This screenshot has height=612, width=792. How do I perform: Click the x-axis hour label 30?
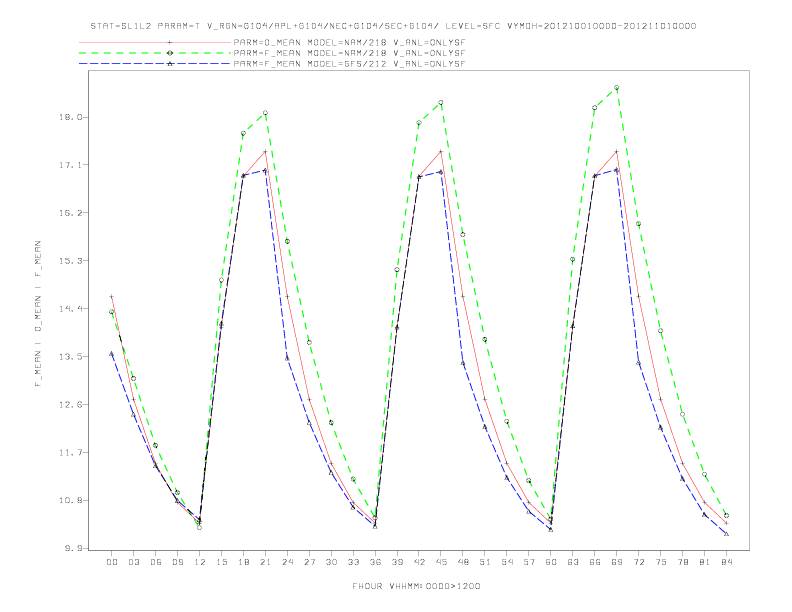click(331, 562)
